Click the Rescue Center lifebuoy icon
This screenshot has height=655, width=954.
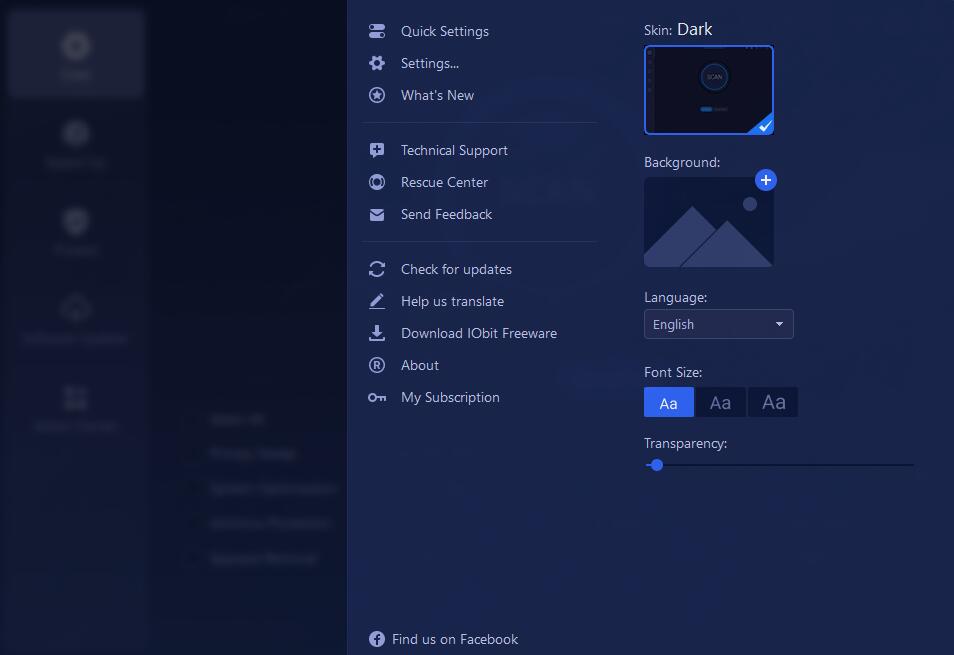[x=377, y=182]
